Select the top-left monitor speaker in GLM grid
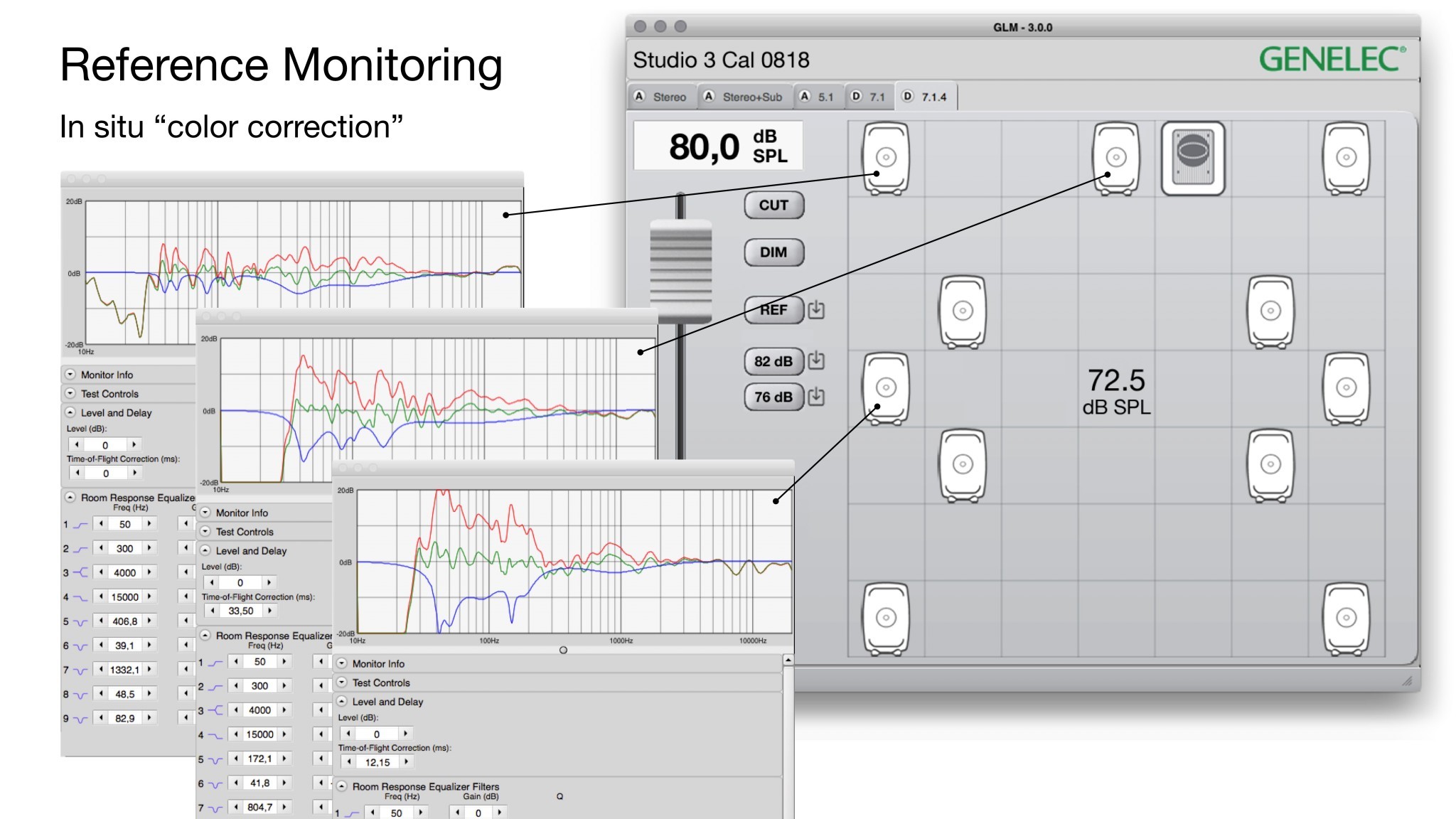The image size is (1456, 819). tap(886, 158)
